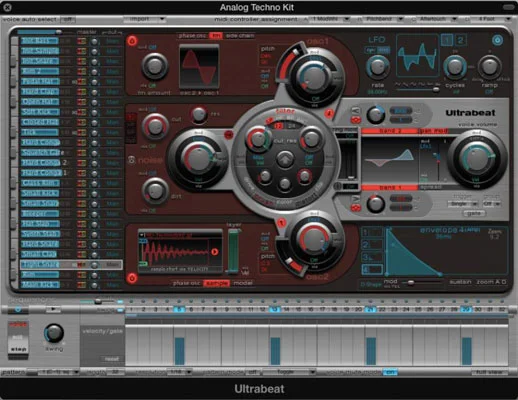
Task: Click the LFO rate knob
Action: pyautogui.click(x=377, y=67)
